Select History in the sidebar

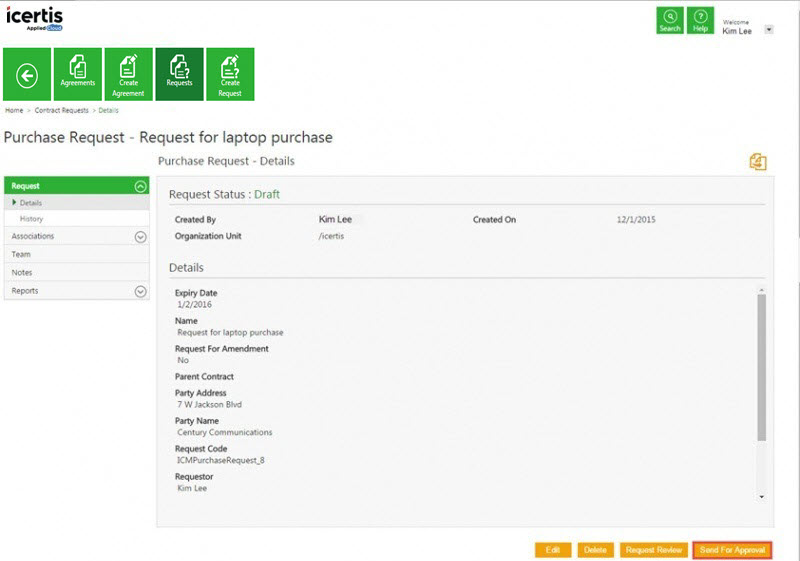[x=32, y=218]
